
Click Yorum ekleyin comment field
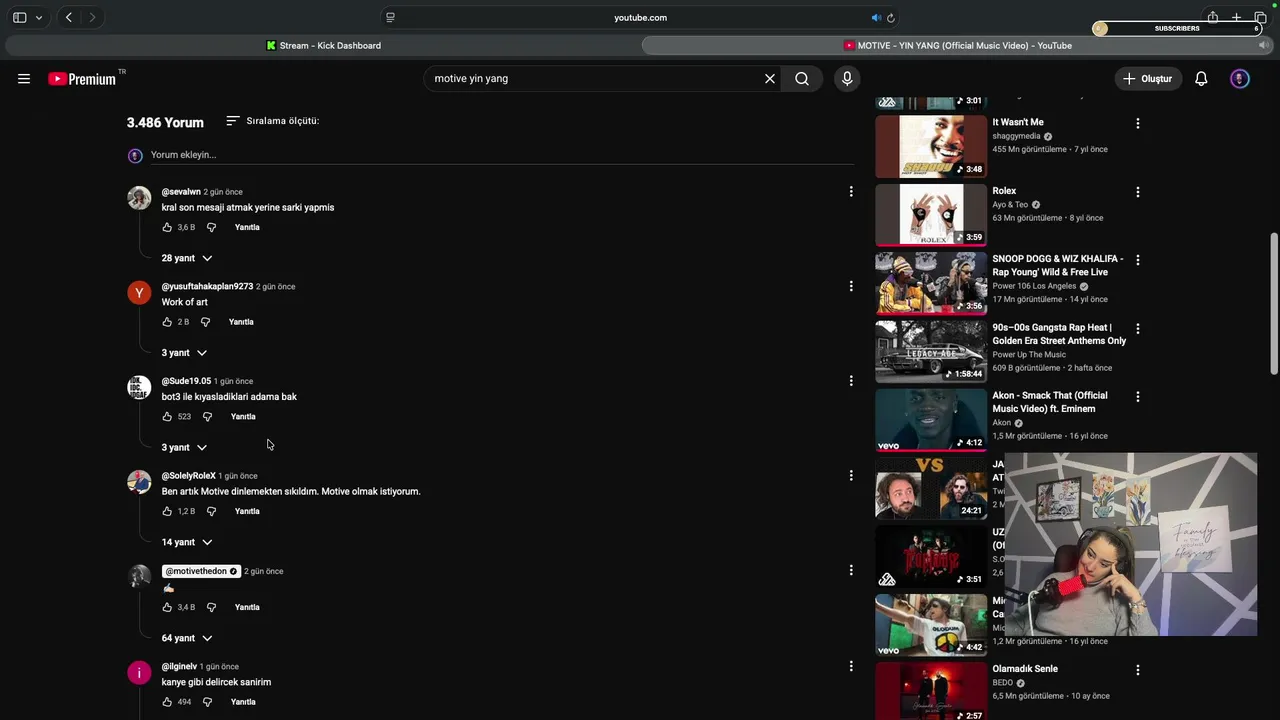502,155
